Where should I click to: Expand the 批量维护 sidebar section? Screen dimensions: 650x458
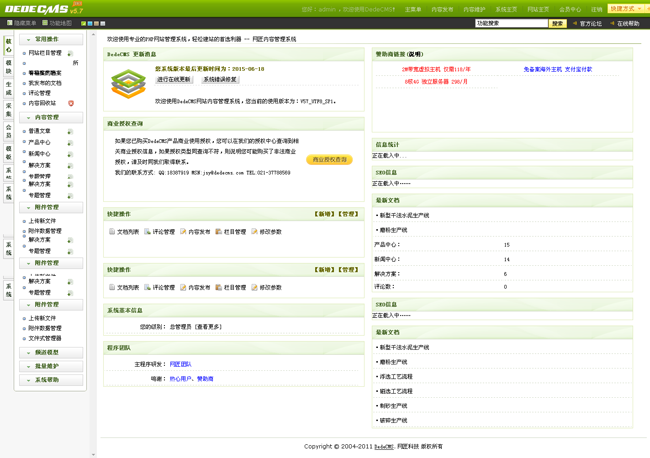pyautogui.click(x=51, y=366)
